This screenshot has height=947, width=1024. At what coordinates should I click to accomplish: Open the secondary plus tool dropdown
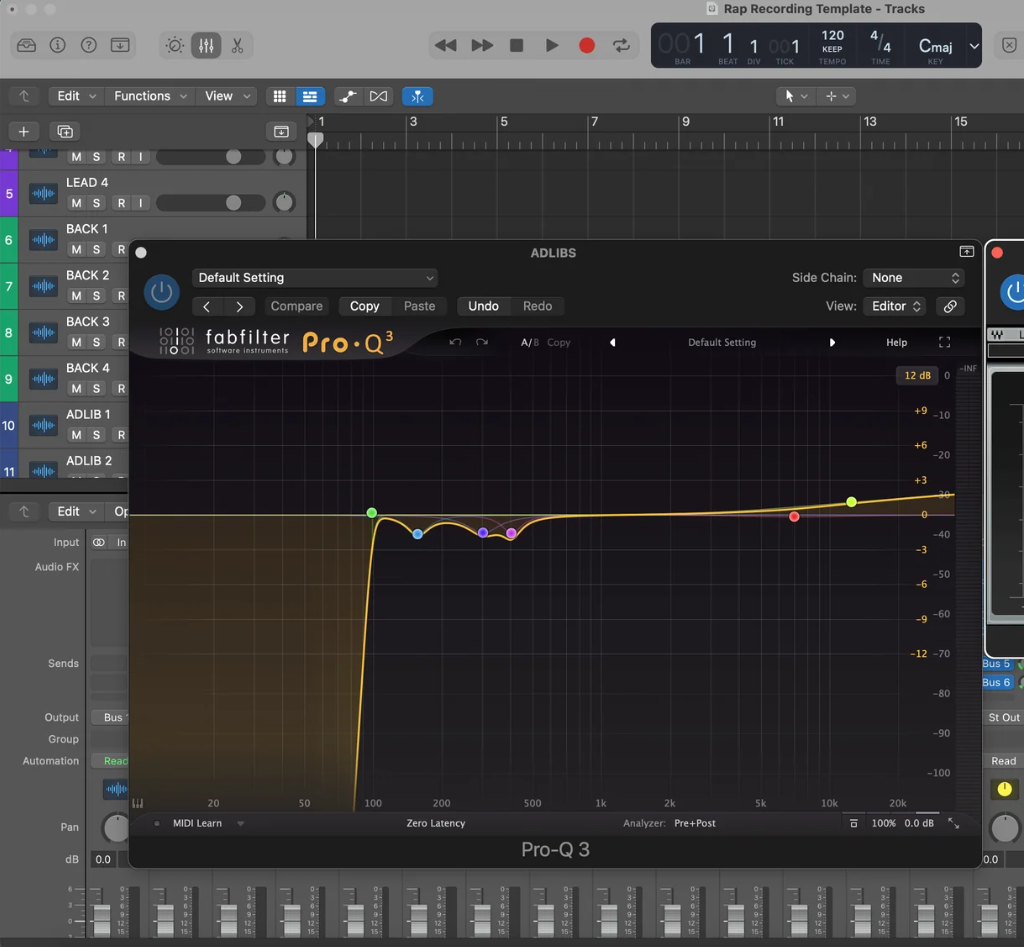point(837,96)
